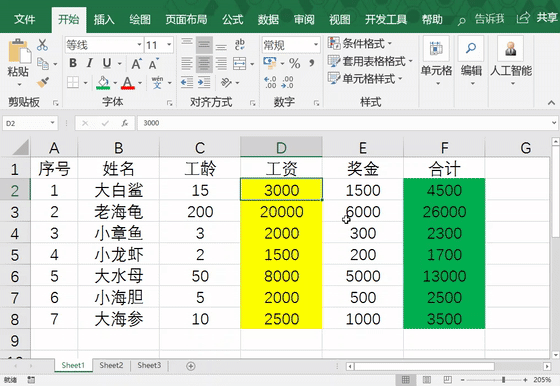
Task: Click the Share (共享) button
Action: click(x=537, y=17)
